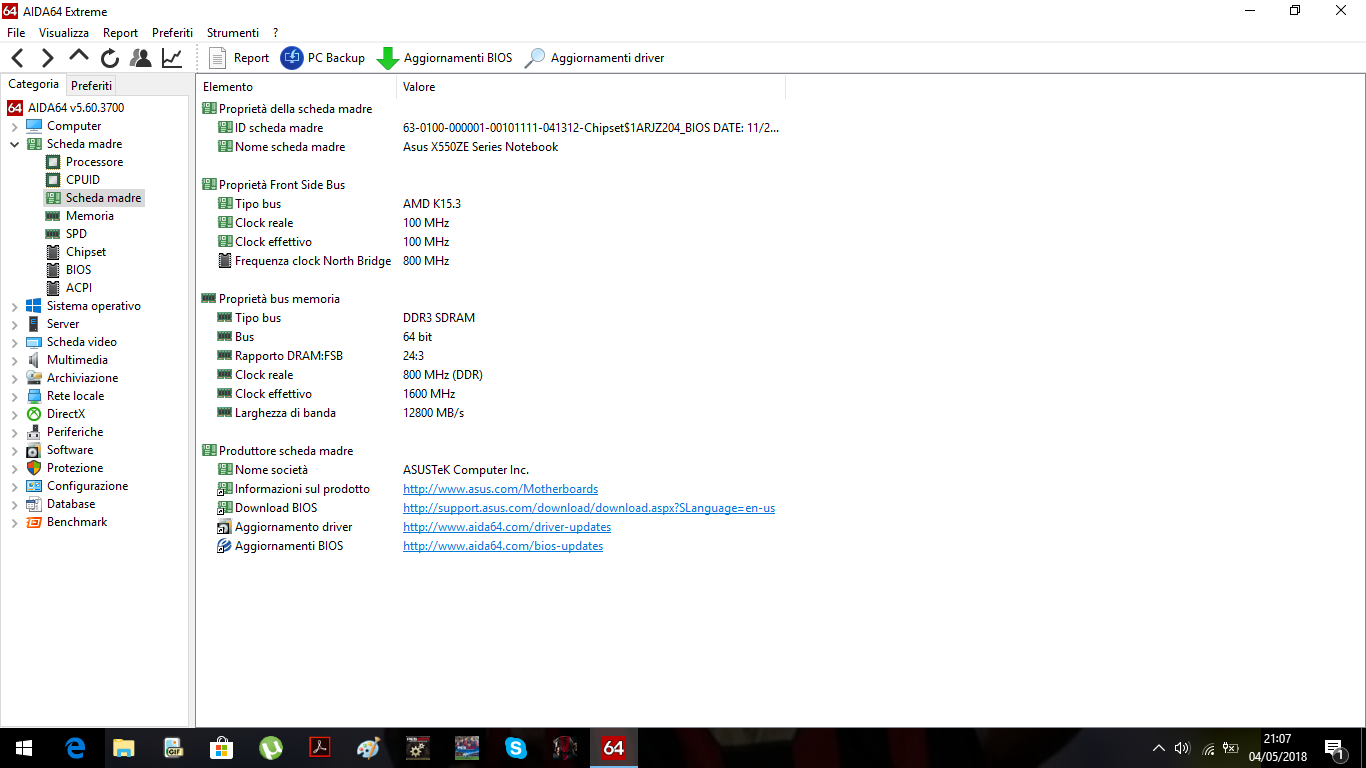1366x768 pixels.
Task: Expand the Multimedia tree node
Action: click(x=14, y=360)
